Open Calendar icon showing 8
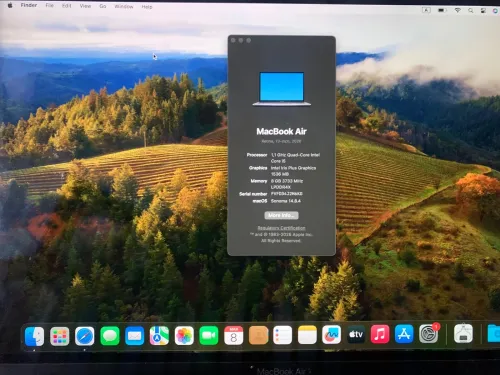This screenshot has width=500, height=375. (x=234, y=335)
